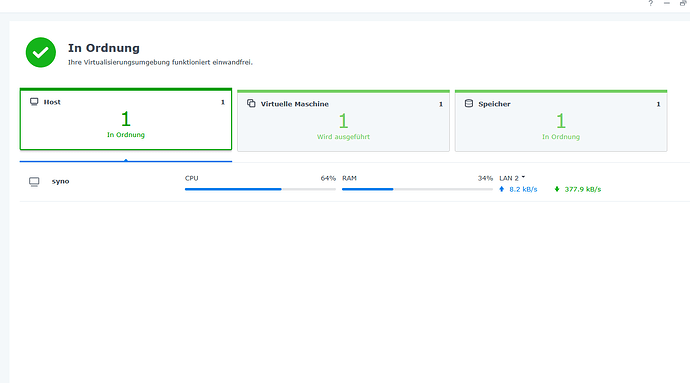The width and height of the screenshot is (690, 383).
Task: Select the syno host row name
Action: 60,181
